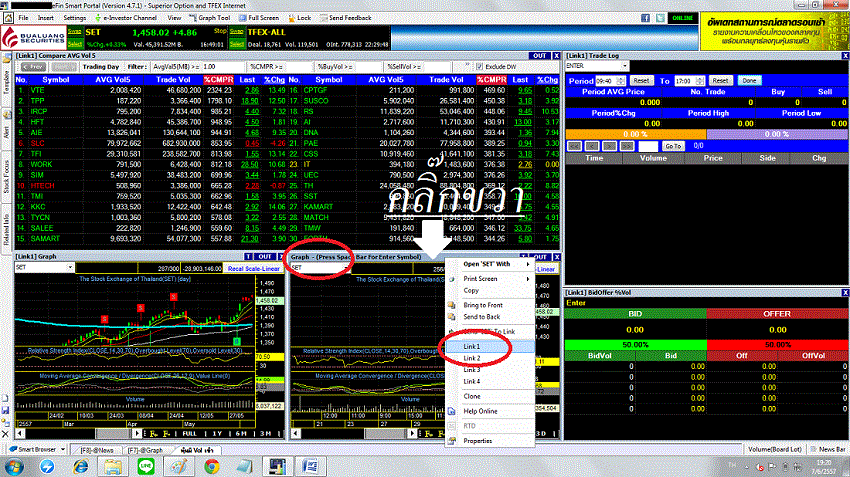Open the View menu
The image size is (850, 477).
[x=174, y=18]
